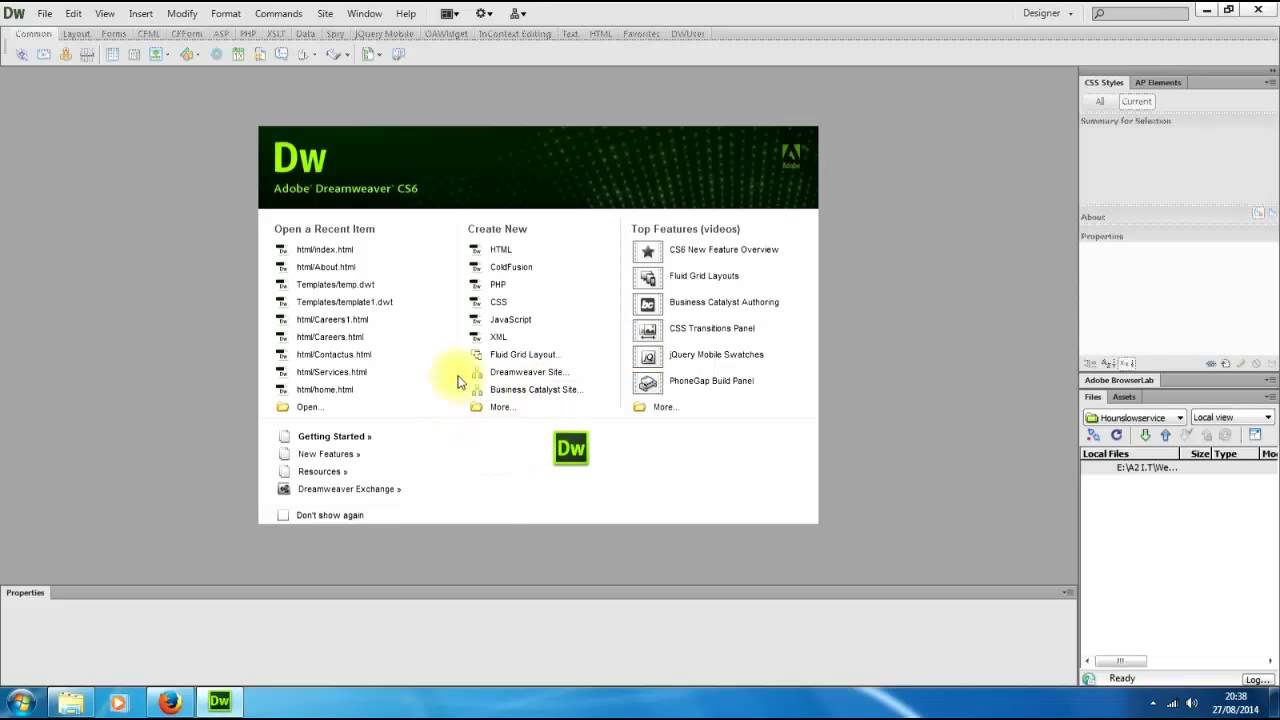1280x720 pixels.
Task: Click the Templates icon in Insert bar
Action: click(370, 54)
